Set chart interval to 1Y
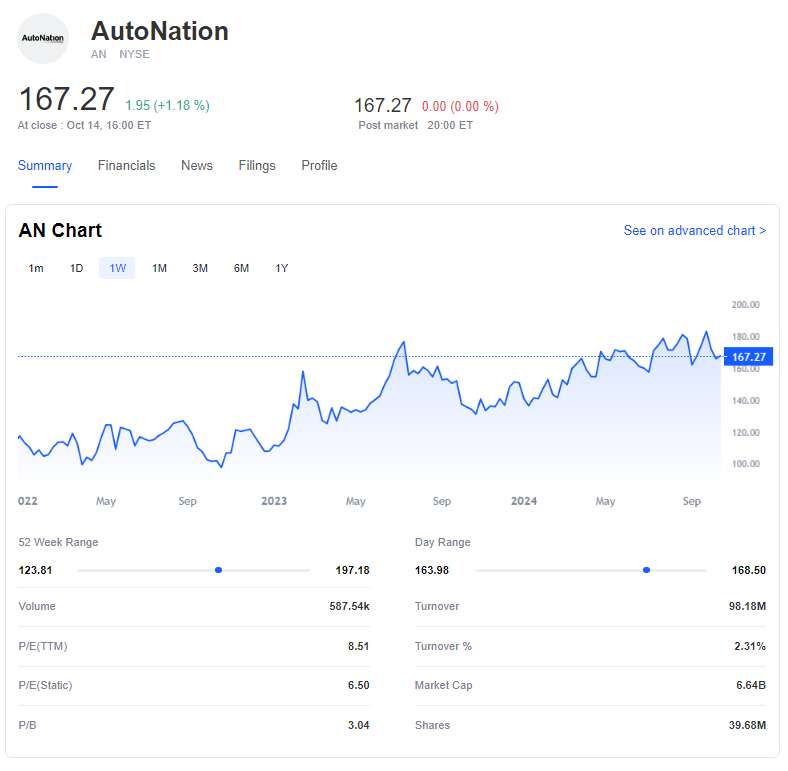The height and width of the screenshot is (771, 788). coord(282,268)
